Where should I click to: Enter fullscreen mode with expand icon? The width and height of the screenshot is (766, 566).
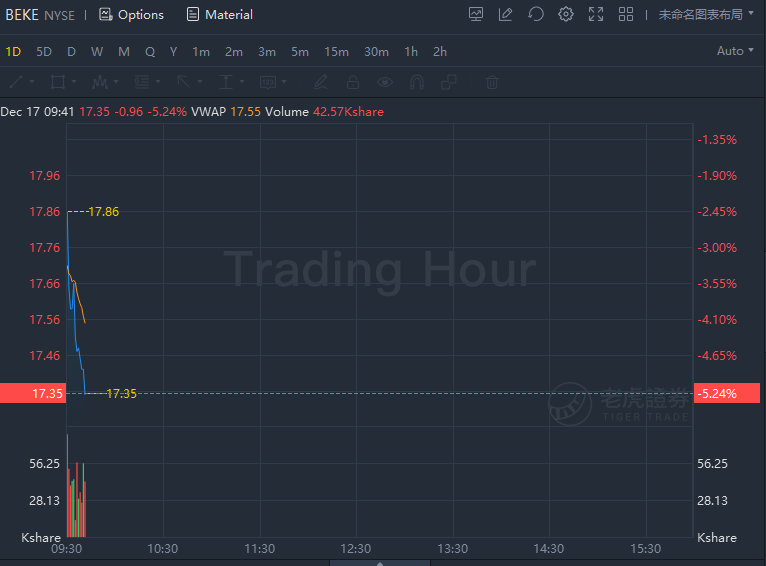596,14
